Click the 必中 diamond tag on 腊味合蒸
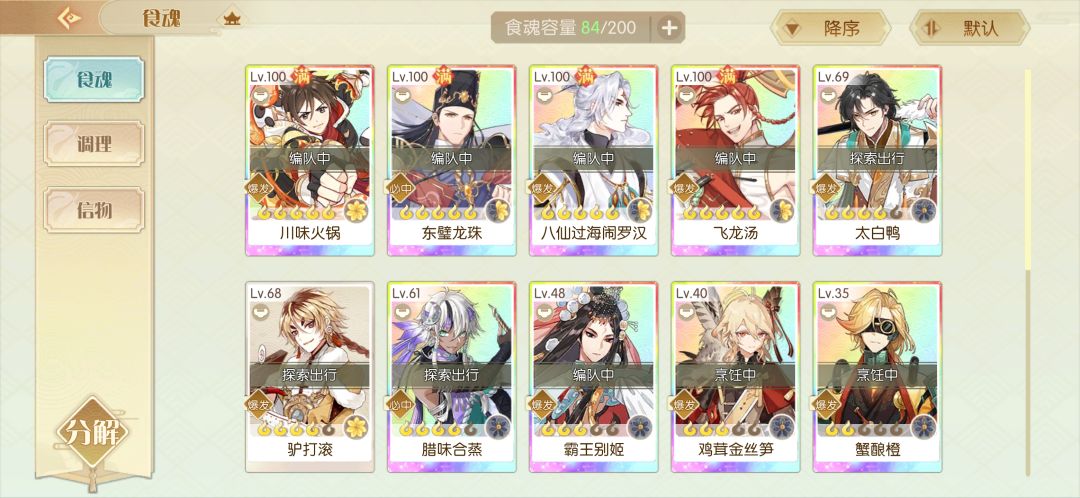Image resolution: width=1080 pixels, height=498 pixels. pos(402,404)
